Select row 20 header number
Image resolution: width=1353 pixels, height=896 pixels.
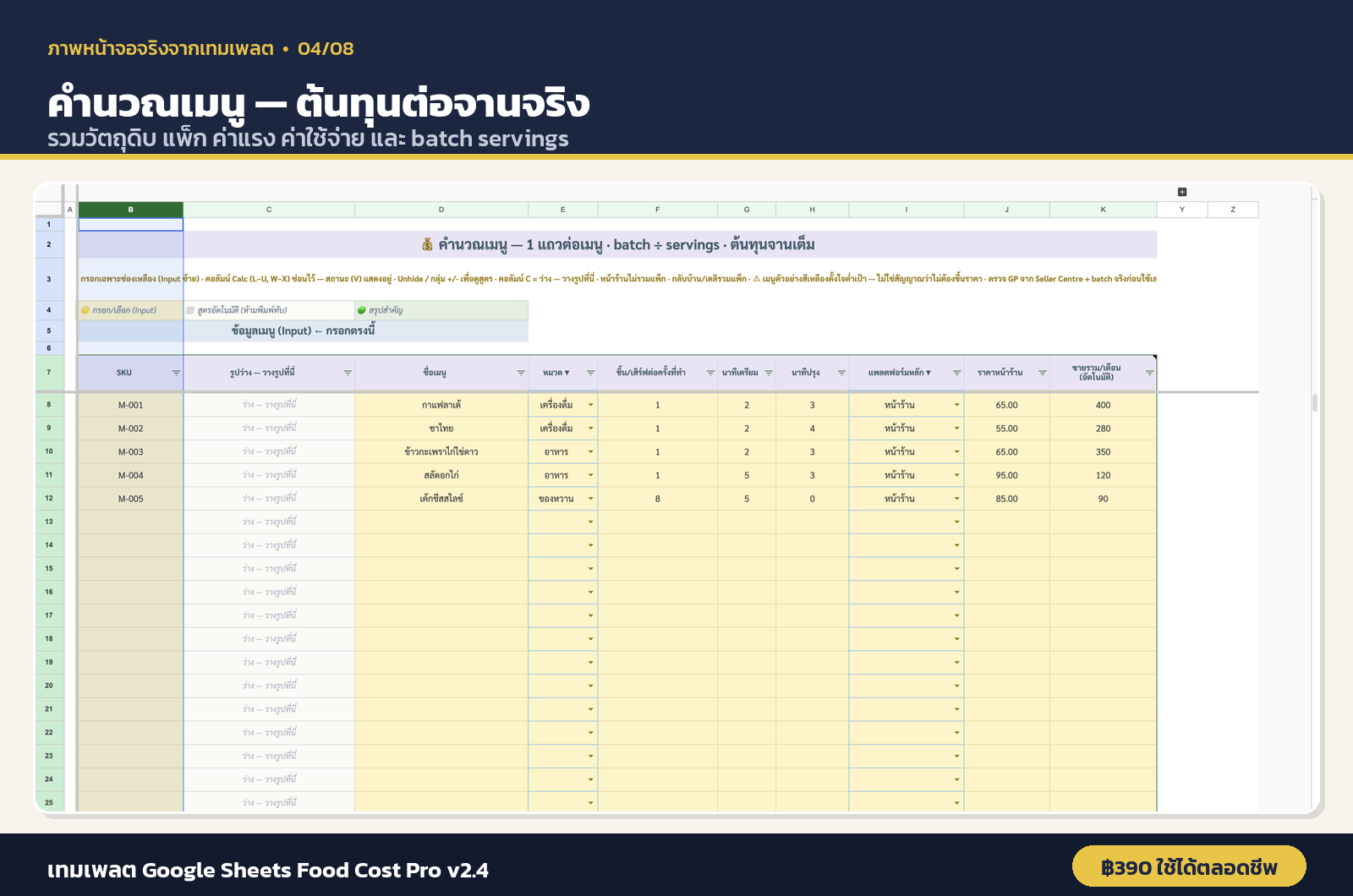pos(49,686)
